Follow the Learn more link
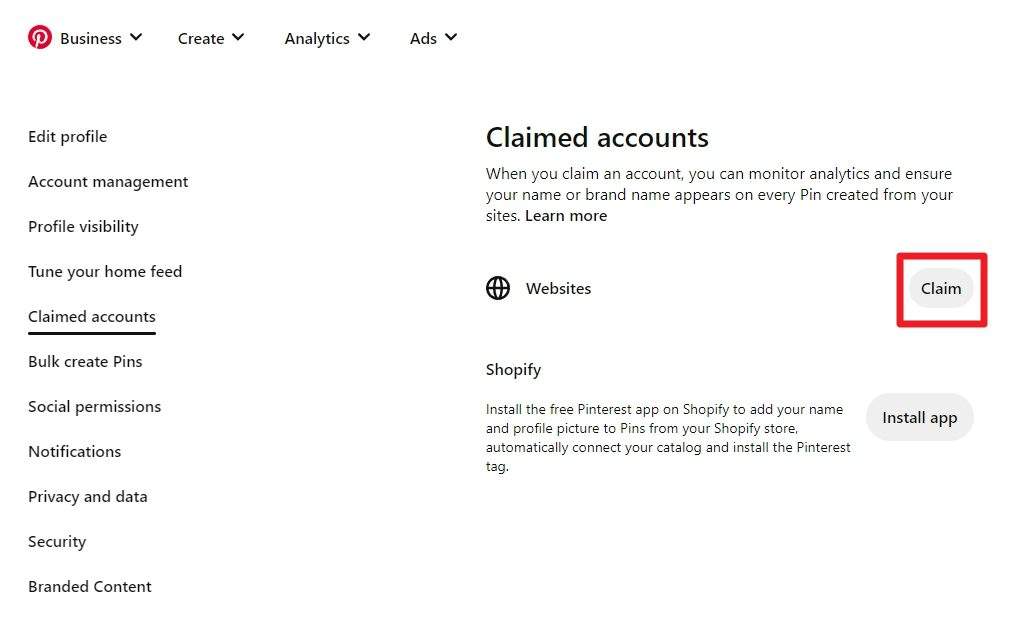The width and height of the screenshot is (1020, 630). (x=566, y=216)
